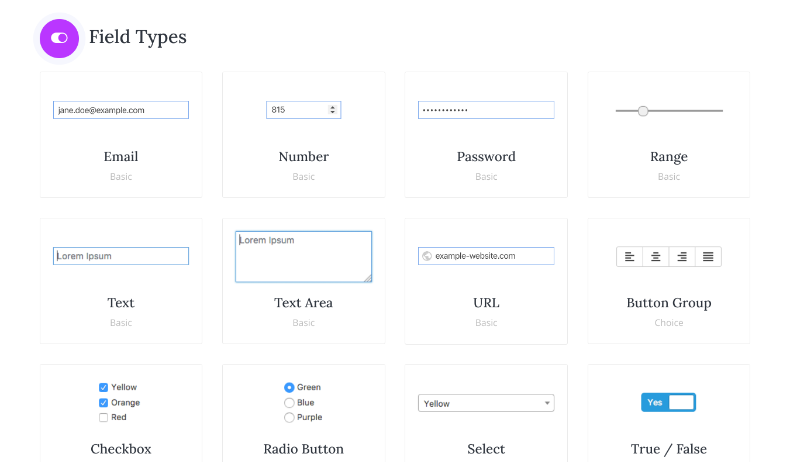Screen dimensions: 790x462
Task: Focus the password input field
Action: click(486, 110)
